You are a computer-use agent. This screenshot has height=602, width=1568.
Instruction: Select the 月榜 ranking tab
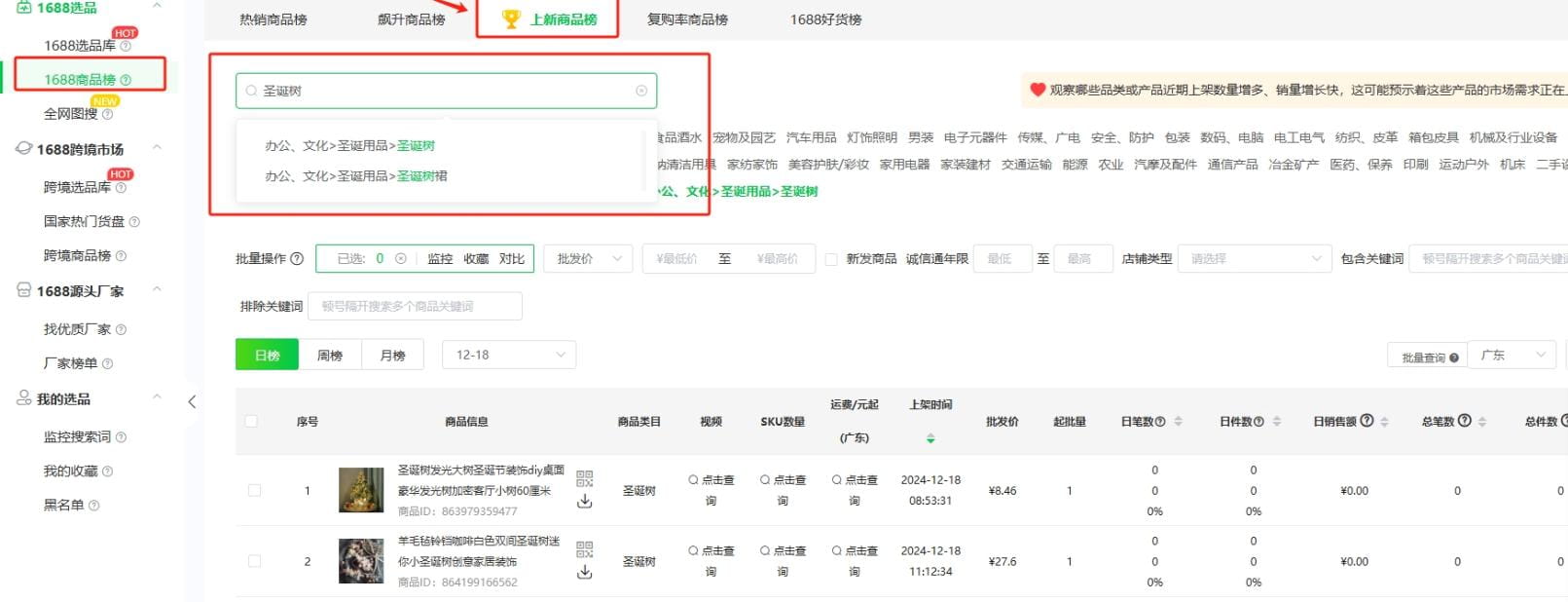pos(392,356)
